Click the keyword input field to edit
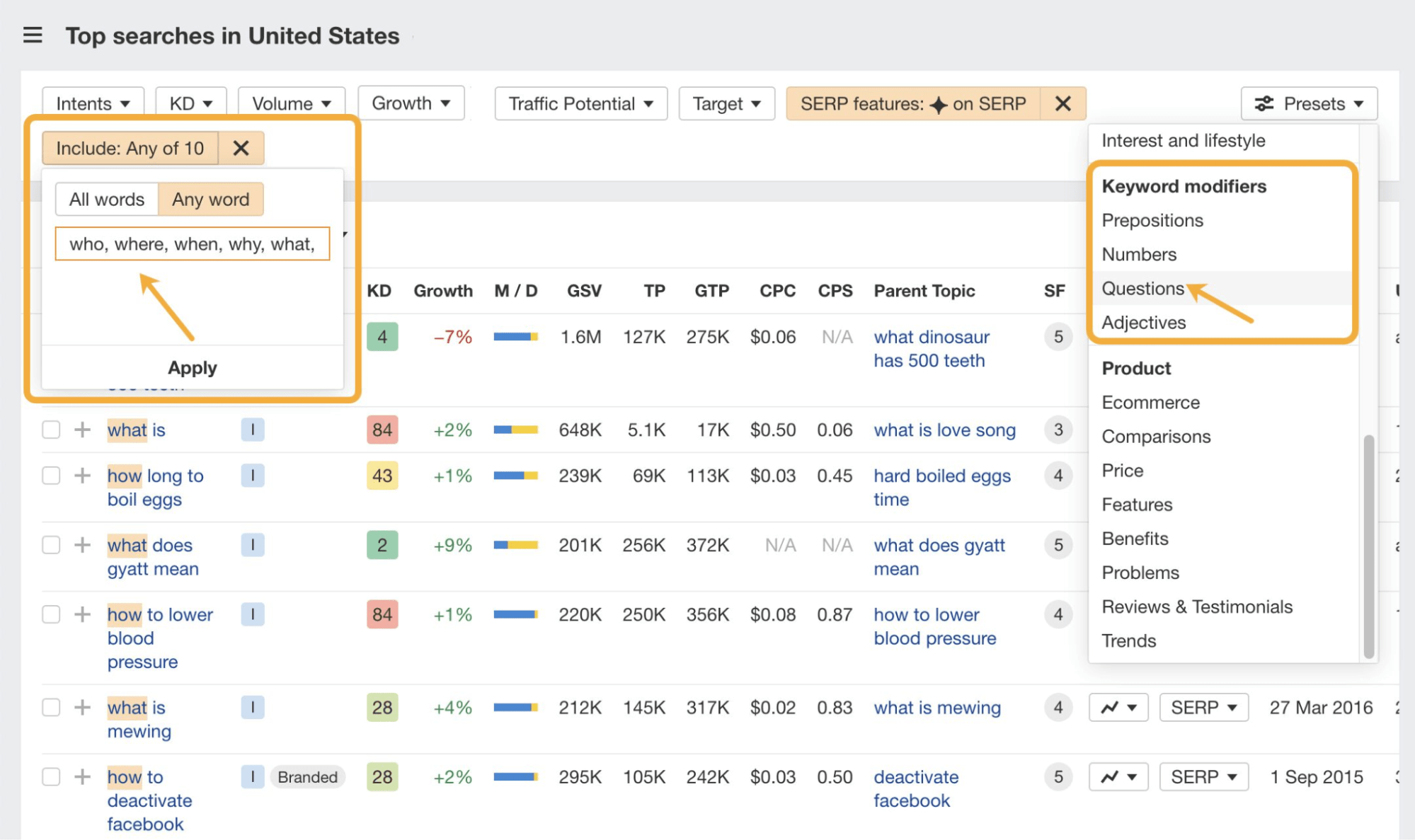The image size is (1415, 840). (x=193, y=243)
